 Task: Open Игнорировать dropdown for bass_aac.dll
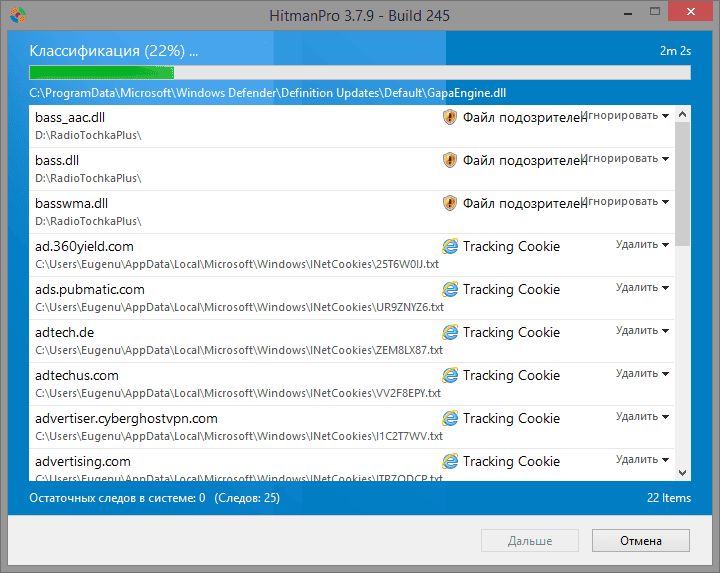(625, 116)
